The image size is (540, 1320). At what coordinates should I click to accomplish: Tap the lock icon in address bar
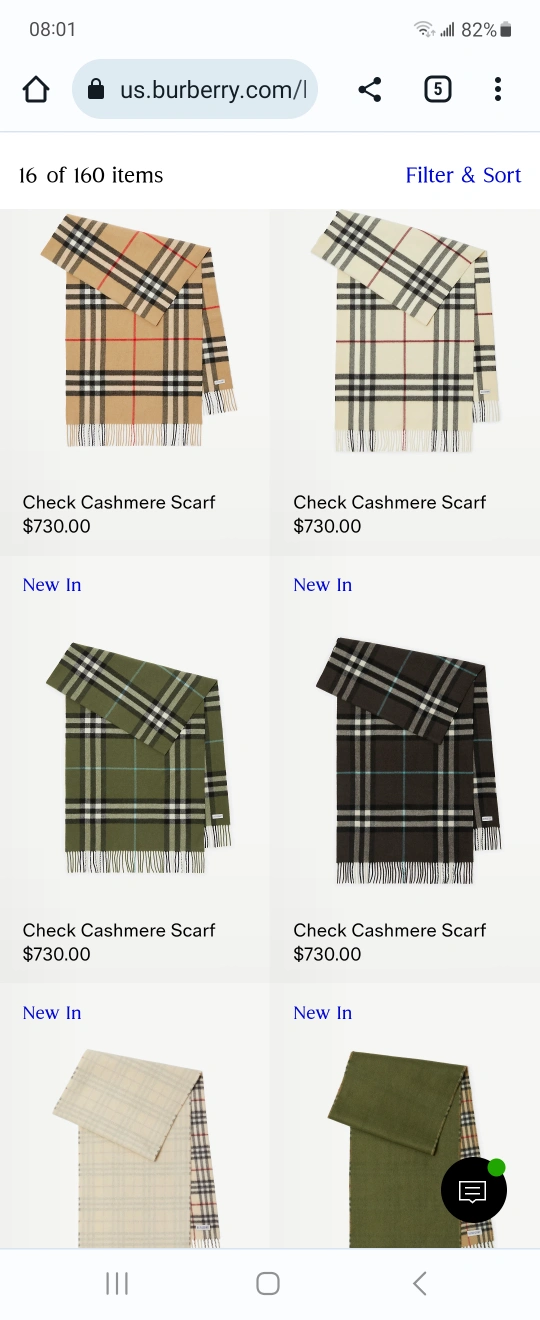pos(96,90)
